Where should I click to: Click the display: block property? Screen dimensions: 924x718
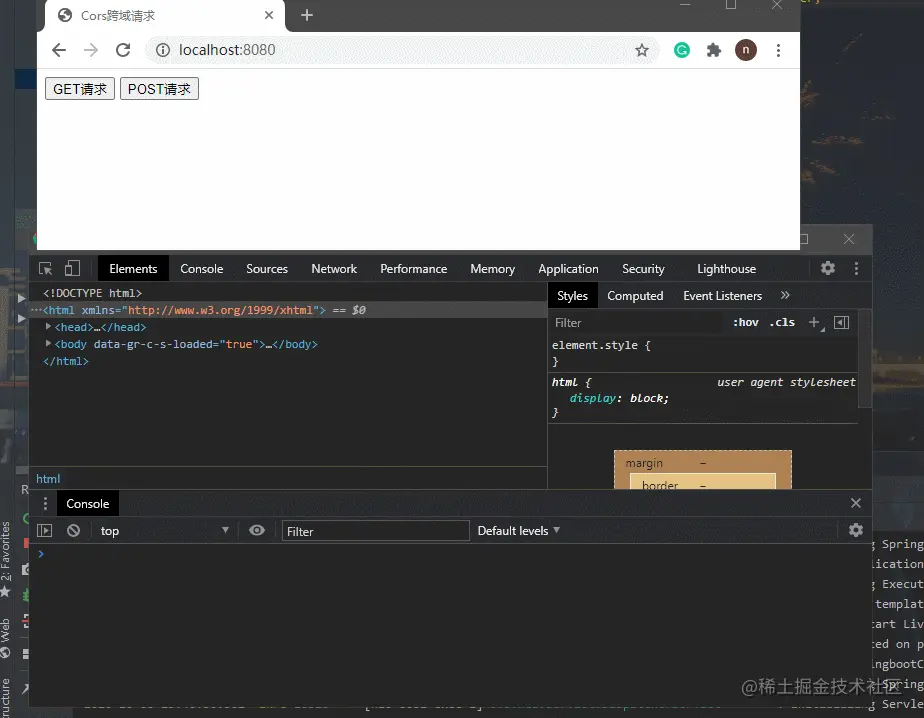click(x=619, y=398)
